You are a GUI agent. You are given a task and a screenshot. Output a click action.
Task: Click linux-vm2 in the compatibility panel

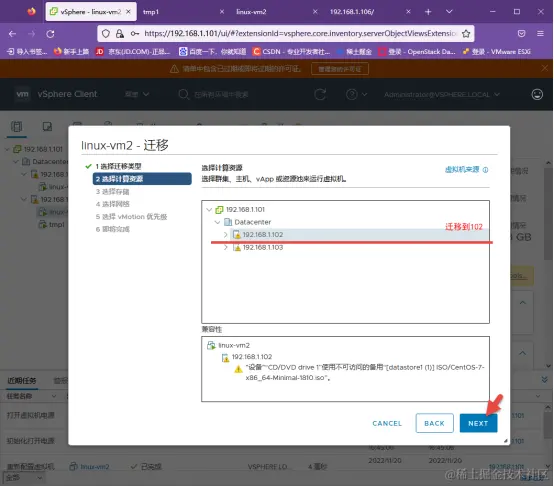tap(234, 345)
